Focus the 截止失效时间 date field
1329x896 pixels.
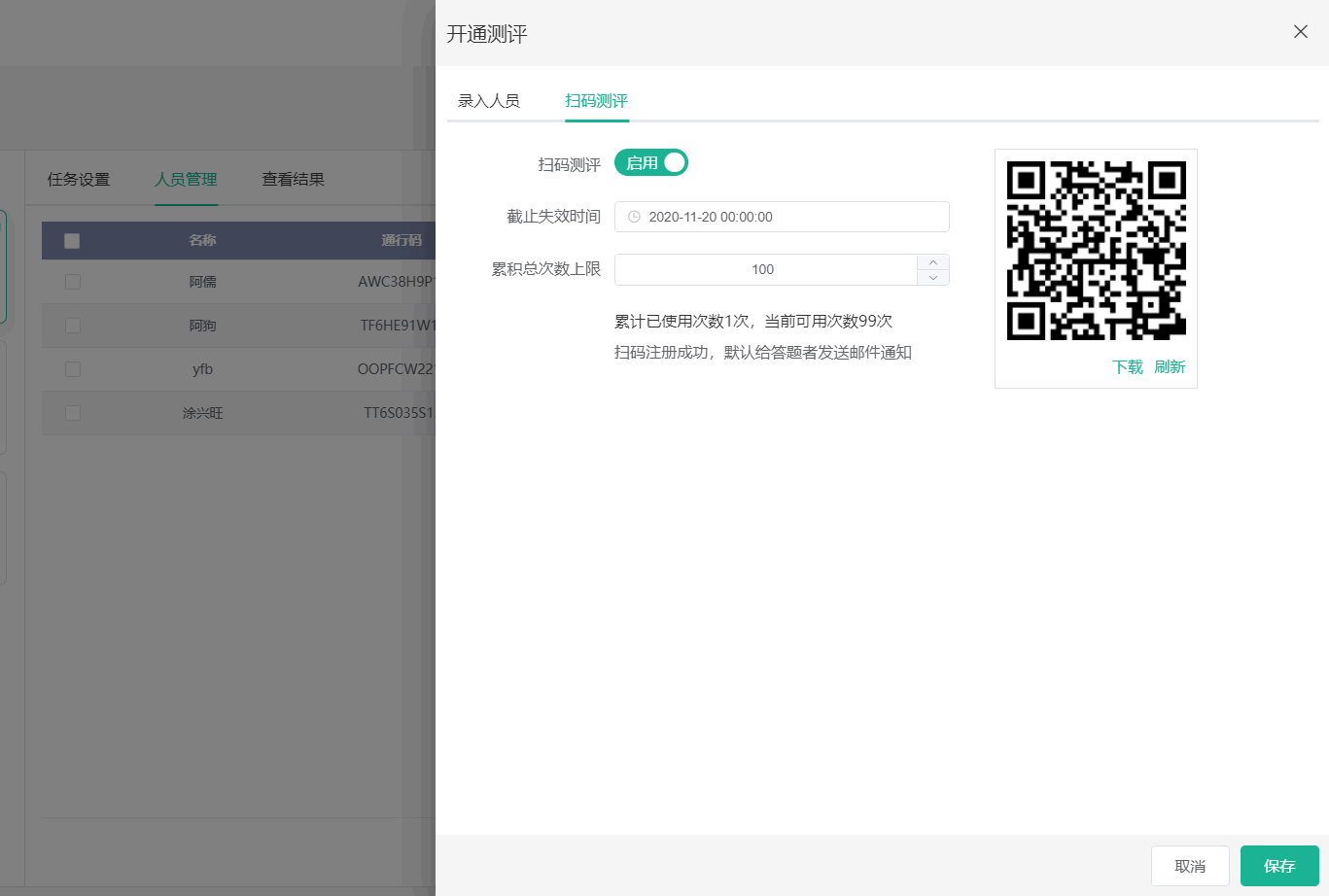click(x=782, y=217)
